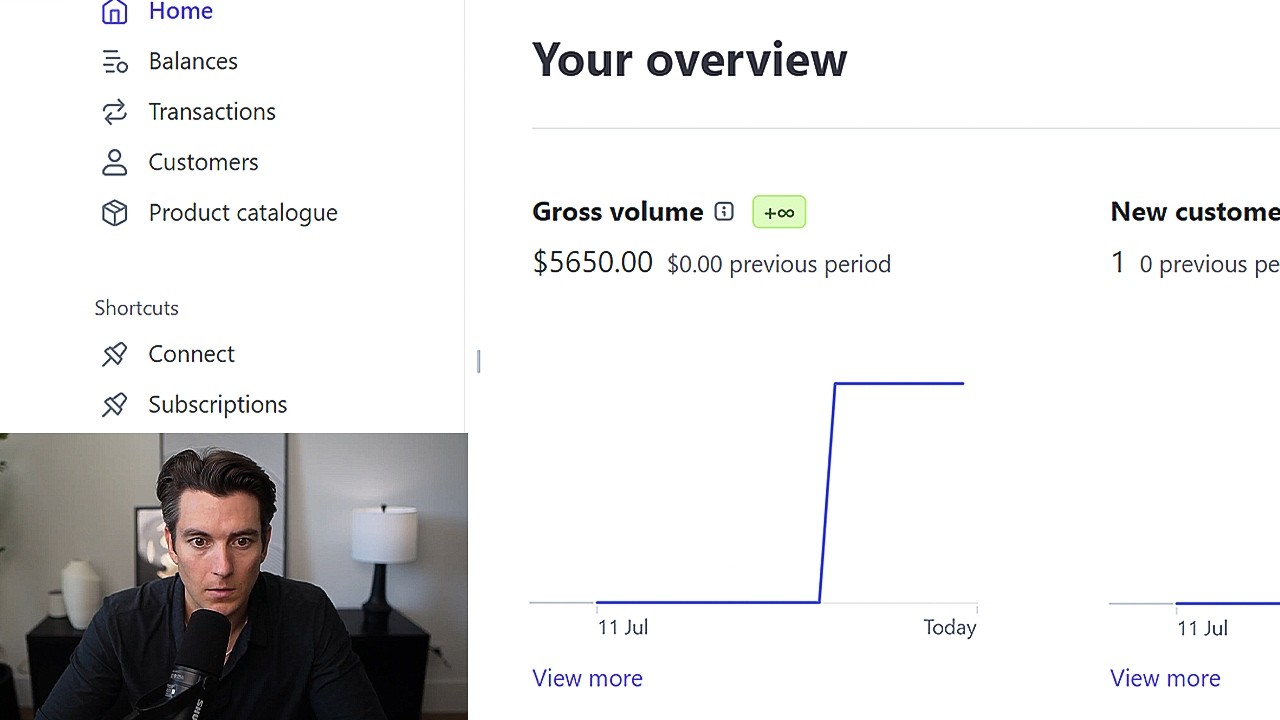The height and width of the screenshot is (720, 1280).
Task: Open the Connect shortcut
Action: click(191, 354)
